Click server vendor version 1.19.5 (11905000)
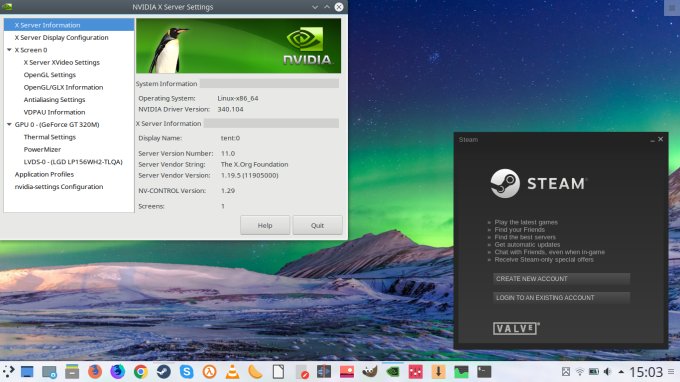The image size is (680, 382). pyautogui.click(x=249, y=176)
